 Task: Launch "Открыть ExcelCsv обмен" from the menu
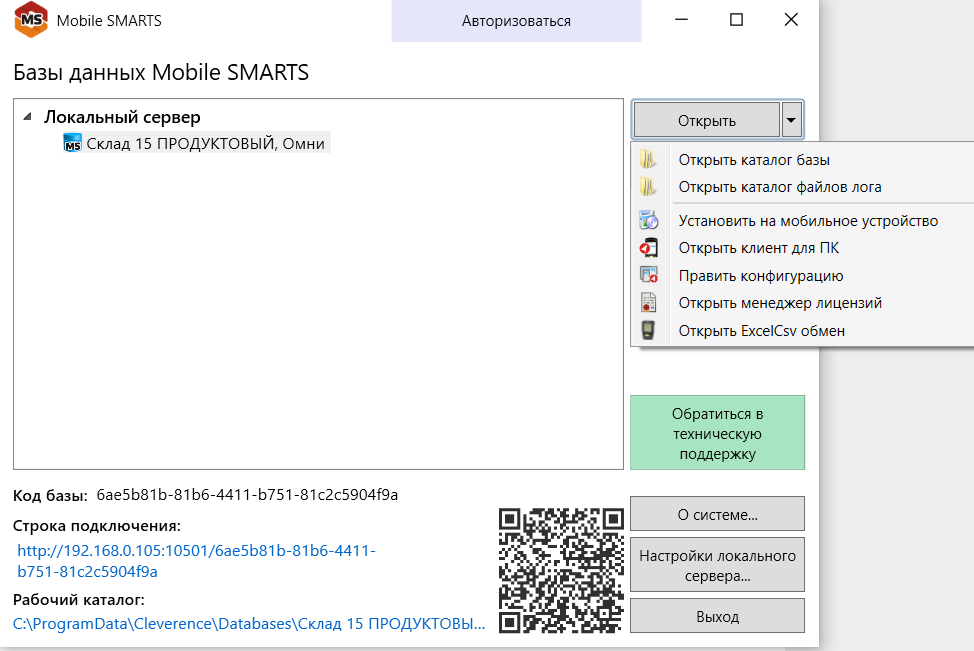[x=802, y=330]
